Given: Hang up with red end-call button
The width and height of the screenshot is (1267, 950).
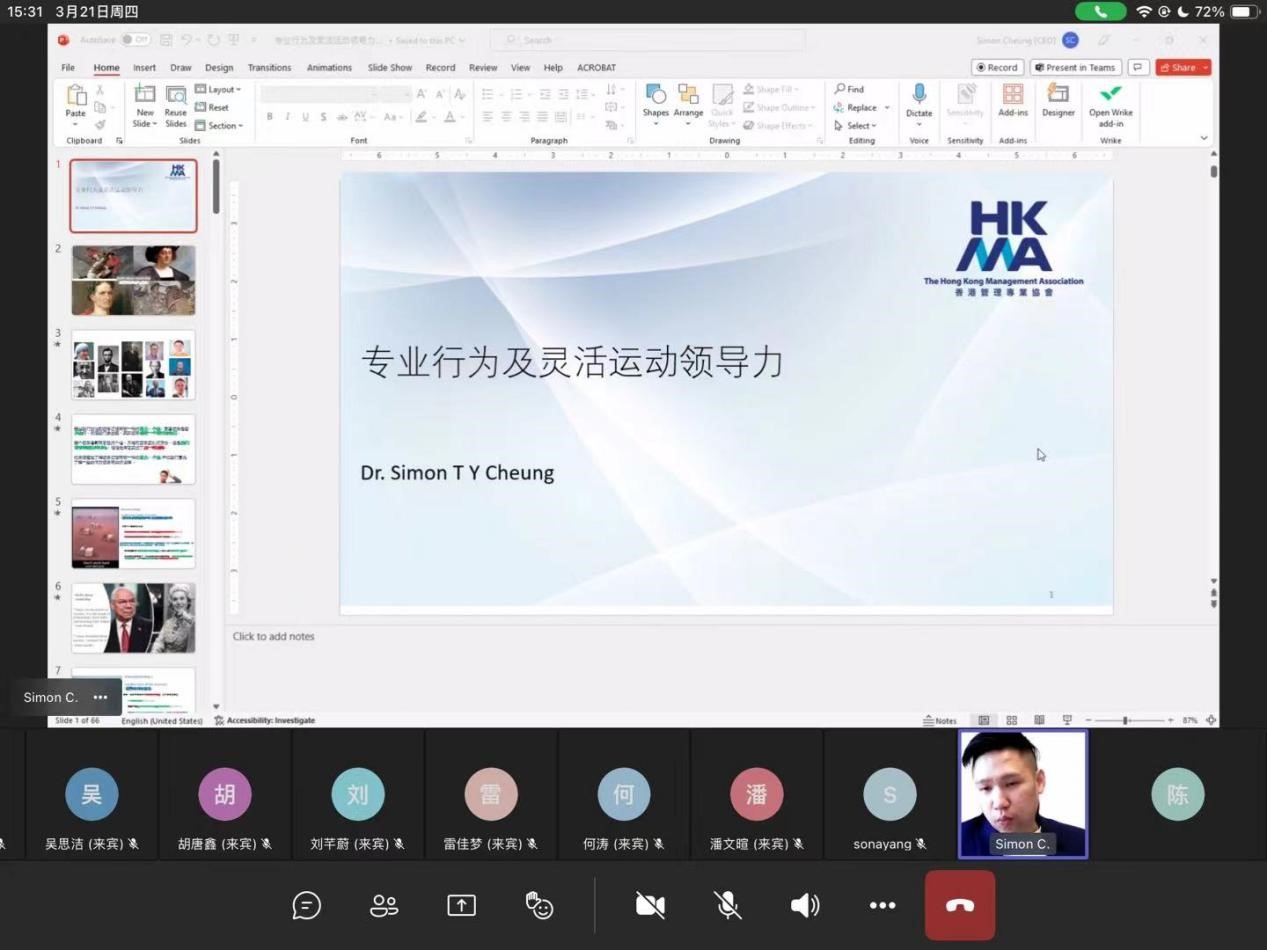Looking at the screenshot, I should (x=959, y=905).
